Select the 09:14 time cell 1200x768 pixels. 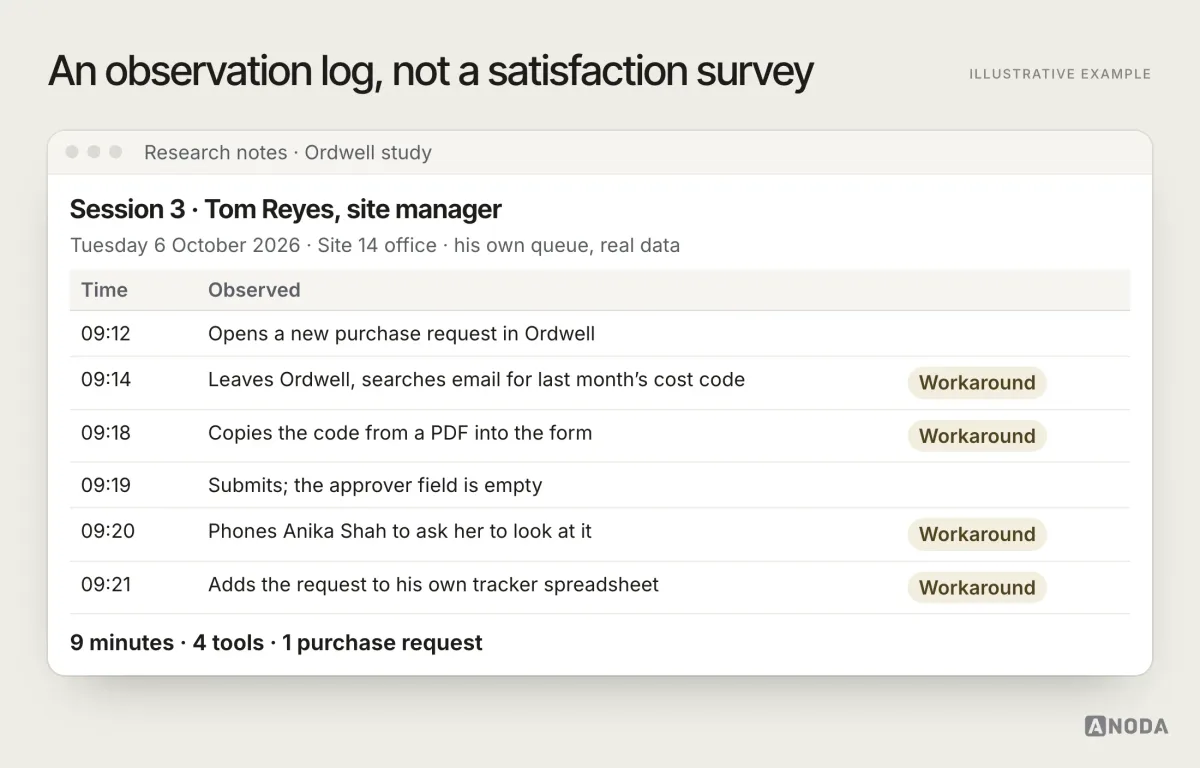[106, 379]
